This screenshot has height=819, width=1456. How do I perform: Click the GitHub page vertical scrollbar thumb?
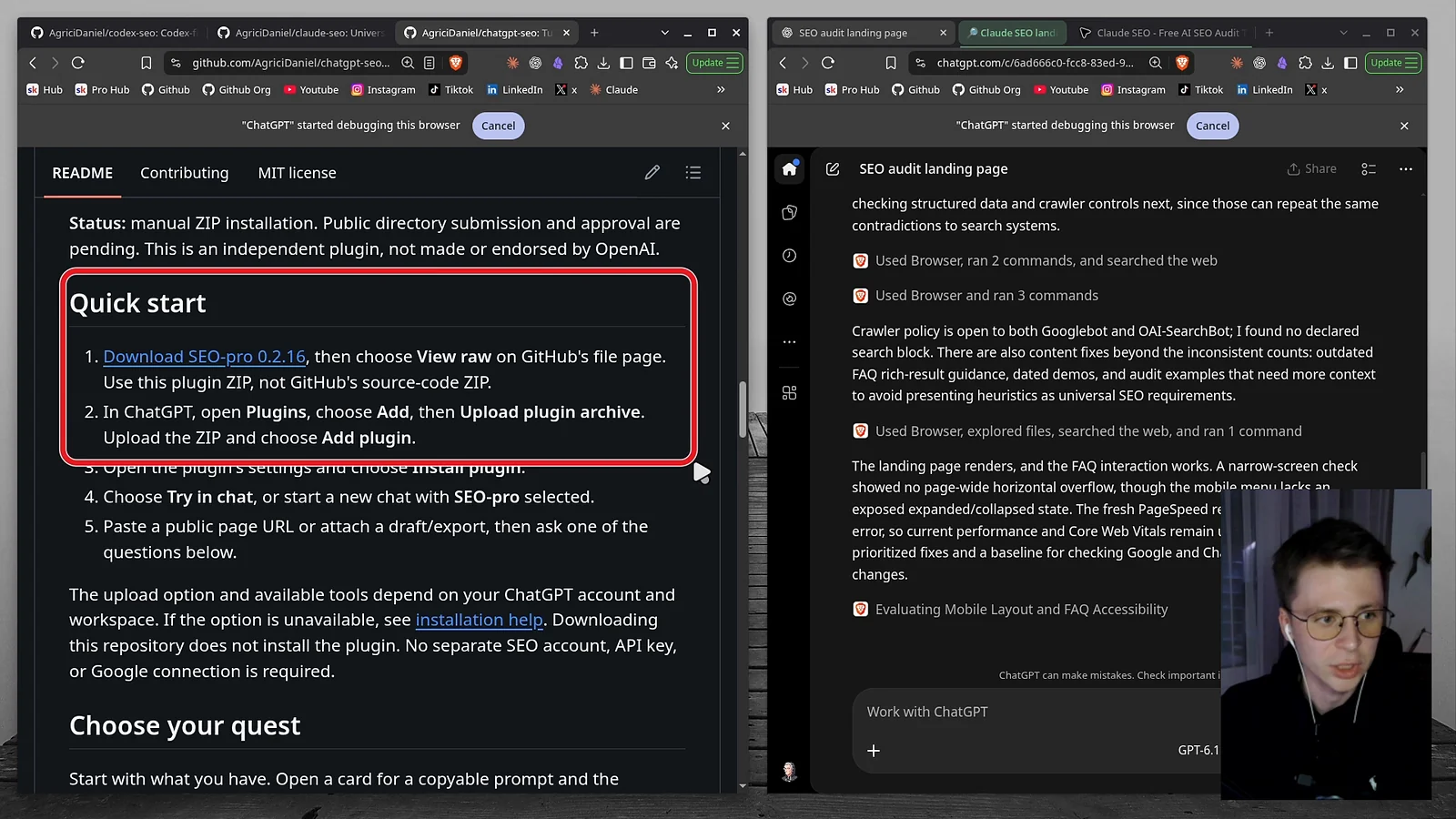pyautogui.click(x=743, y=409)
